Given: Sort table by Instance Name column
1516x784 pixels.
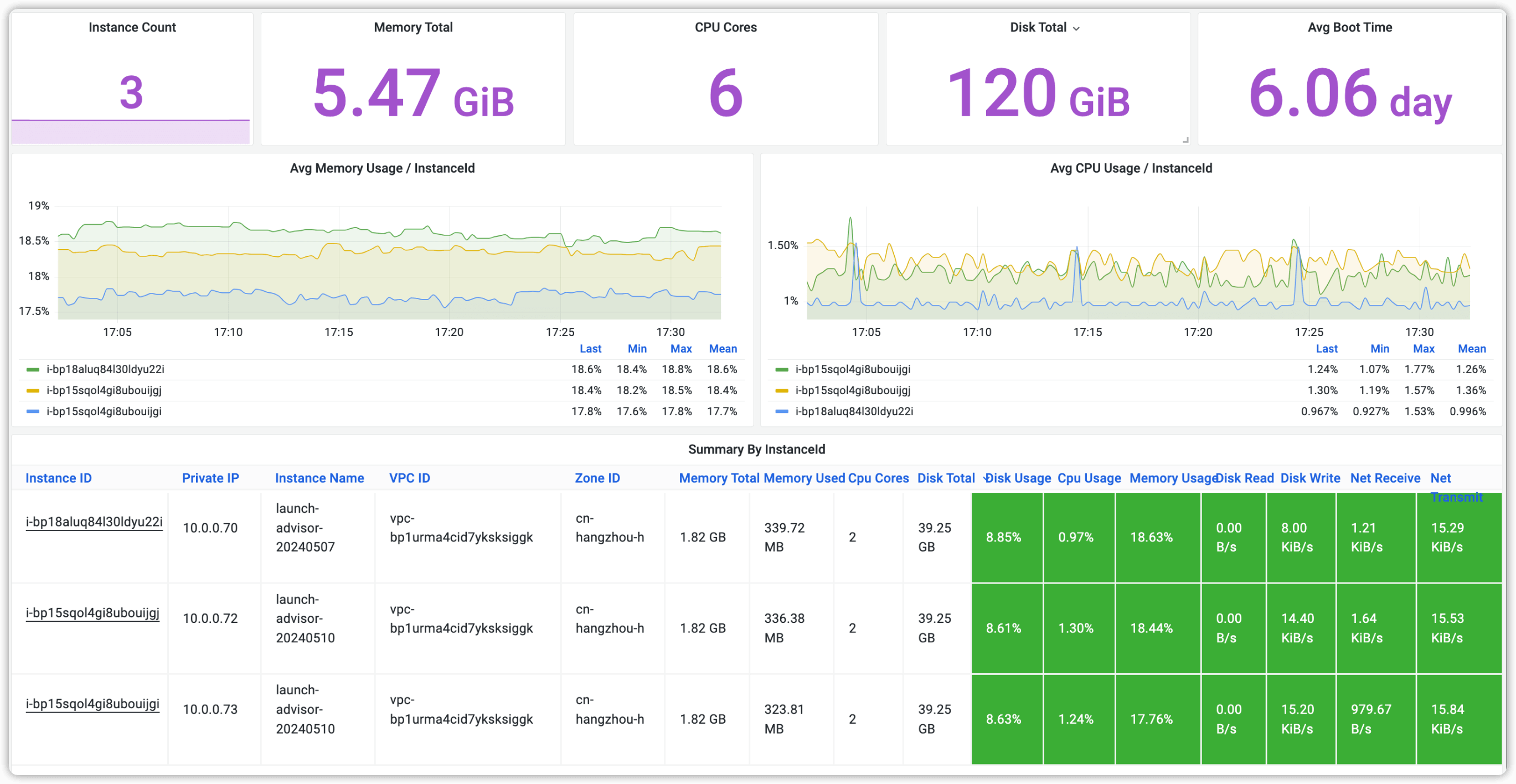Looking at the screenshot, I should coord(319,478).
